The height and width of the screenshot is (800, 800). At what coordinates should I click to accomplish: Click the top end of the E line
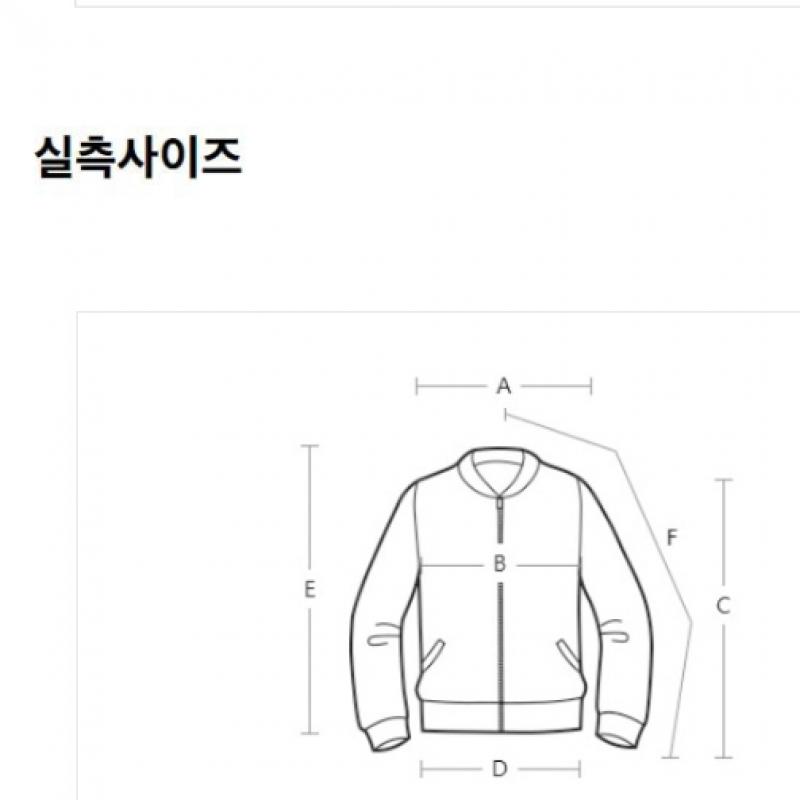(309, 445)
